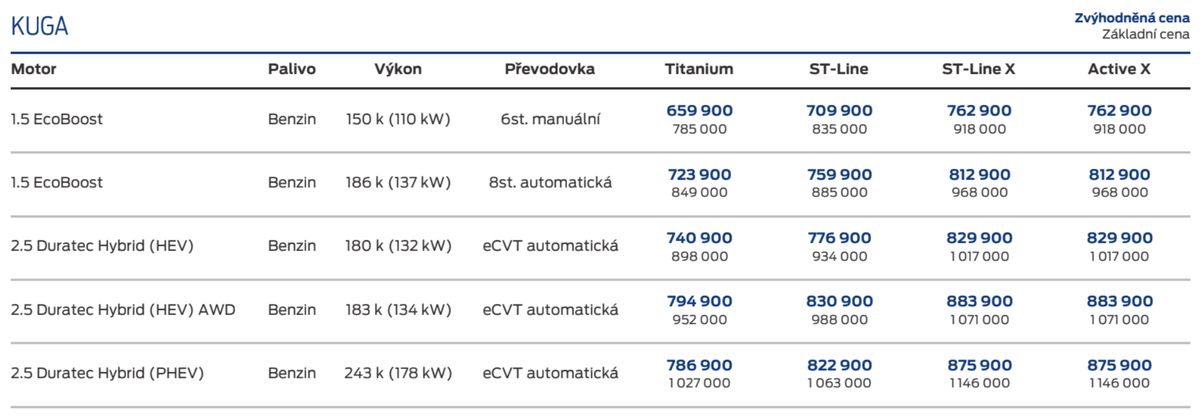
Task: Click the ST-Line X trim header
Action: [x=979, y=70]
